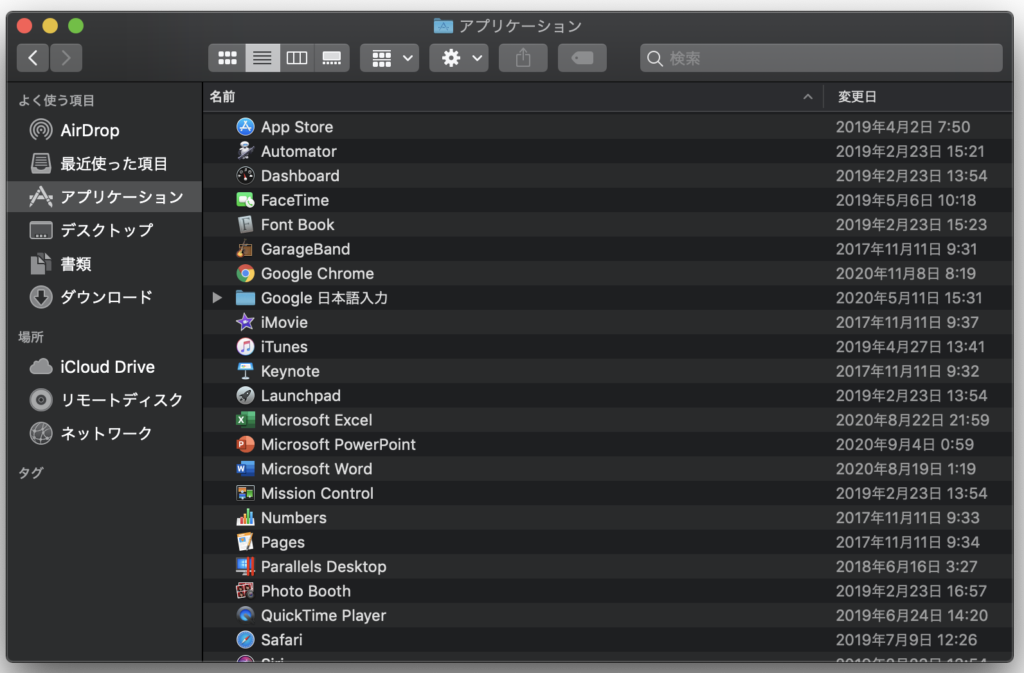1024x673 pixels.
Task: Expand the Google 日本語入力 folder triangle
Action: tap(217, 298)
